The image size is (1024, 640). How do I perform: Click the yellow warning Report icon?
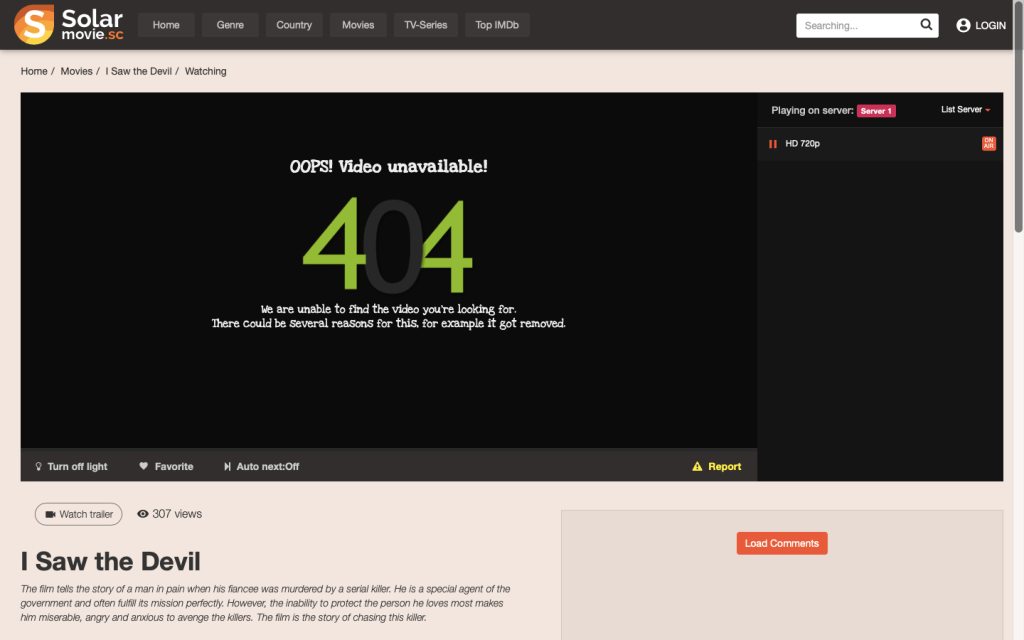pyautogui.click(x=697, y=467)
